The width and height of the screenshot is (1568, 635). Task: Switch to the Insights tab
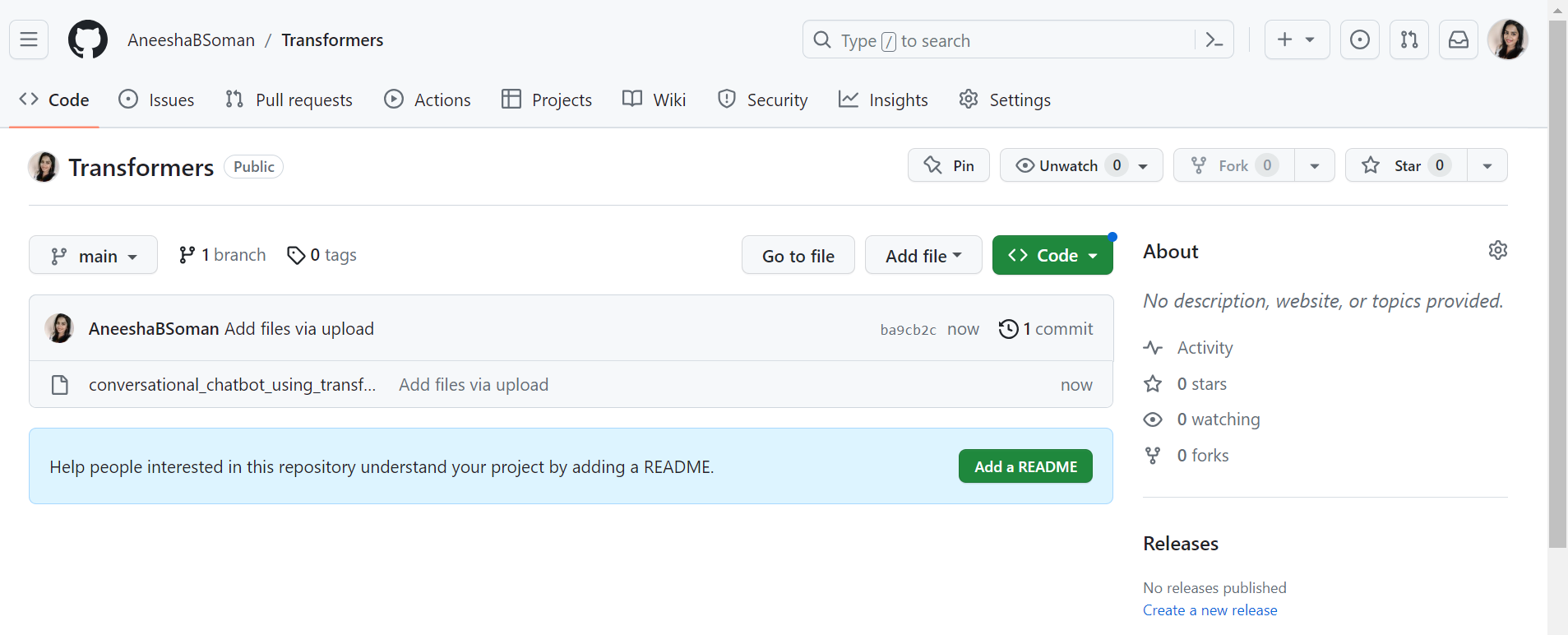(883, 100)
